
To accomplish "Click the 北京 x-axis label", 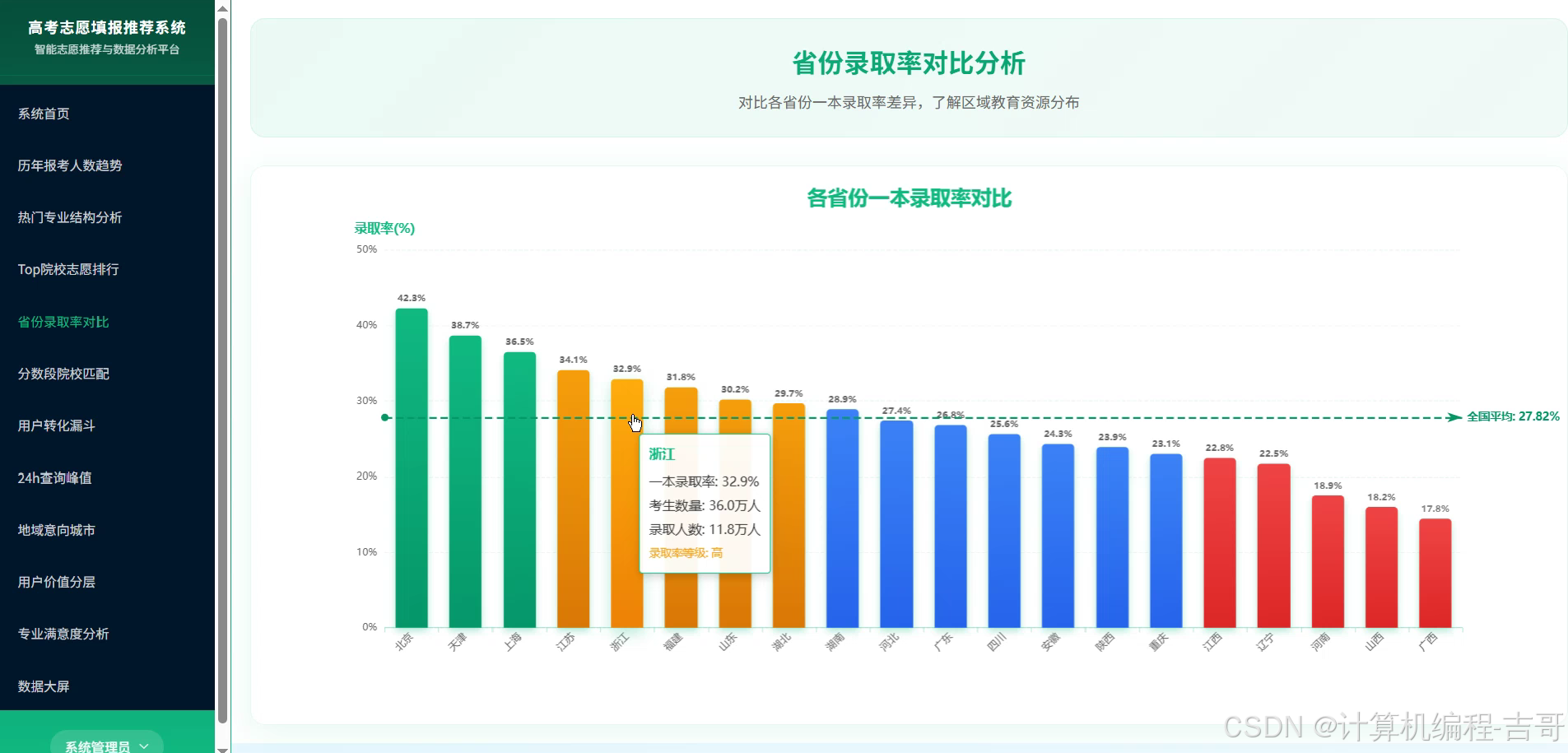I will coord(404,642).
